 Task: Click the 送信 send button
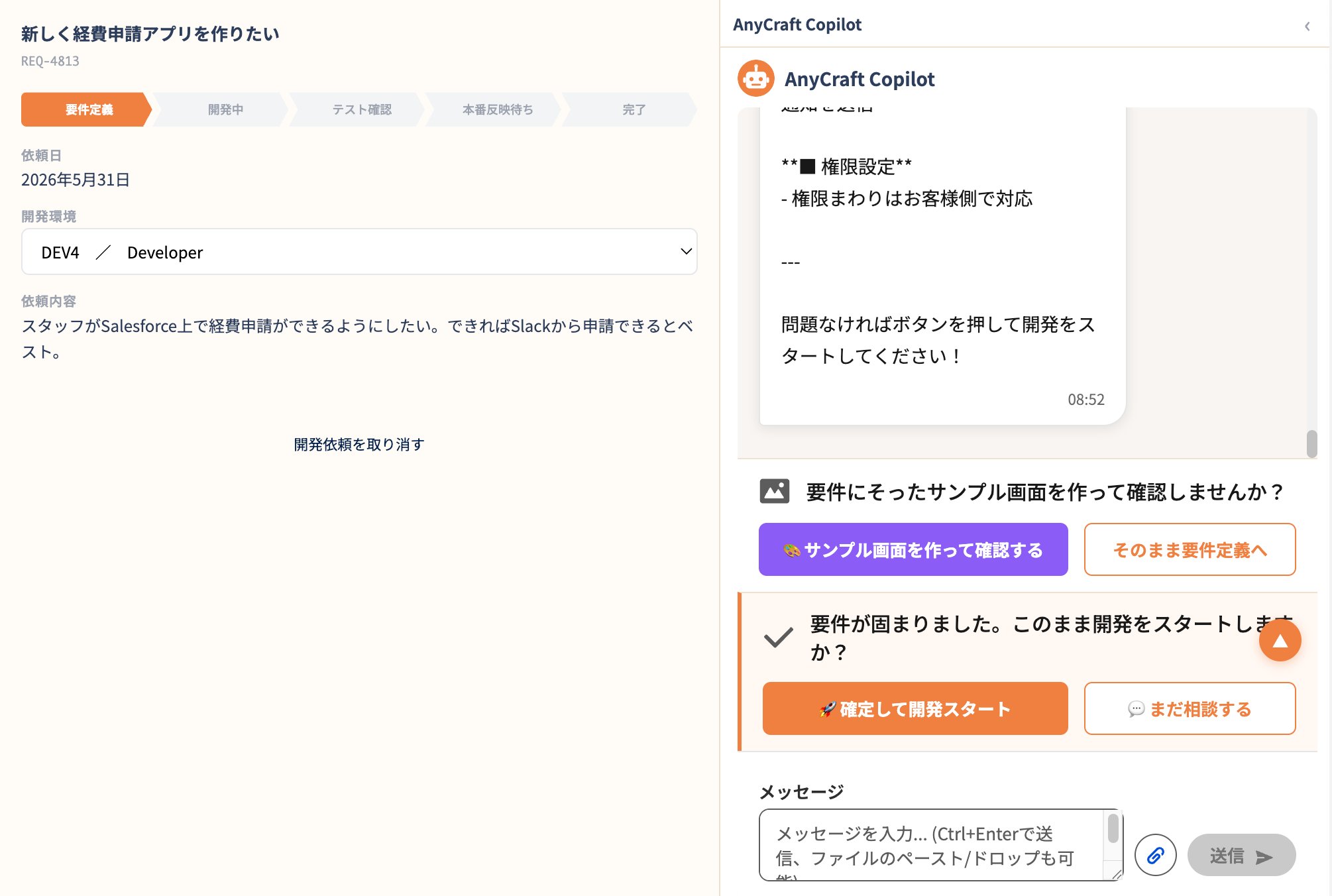click(x=1241, y=855)
